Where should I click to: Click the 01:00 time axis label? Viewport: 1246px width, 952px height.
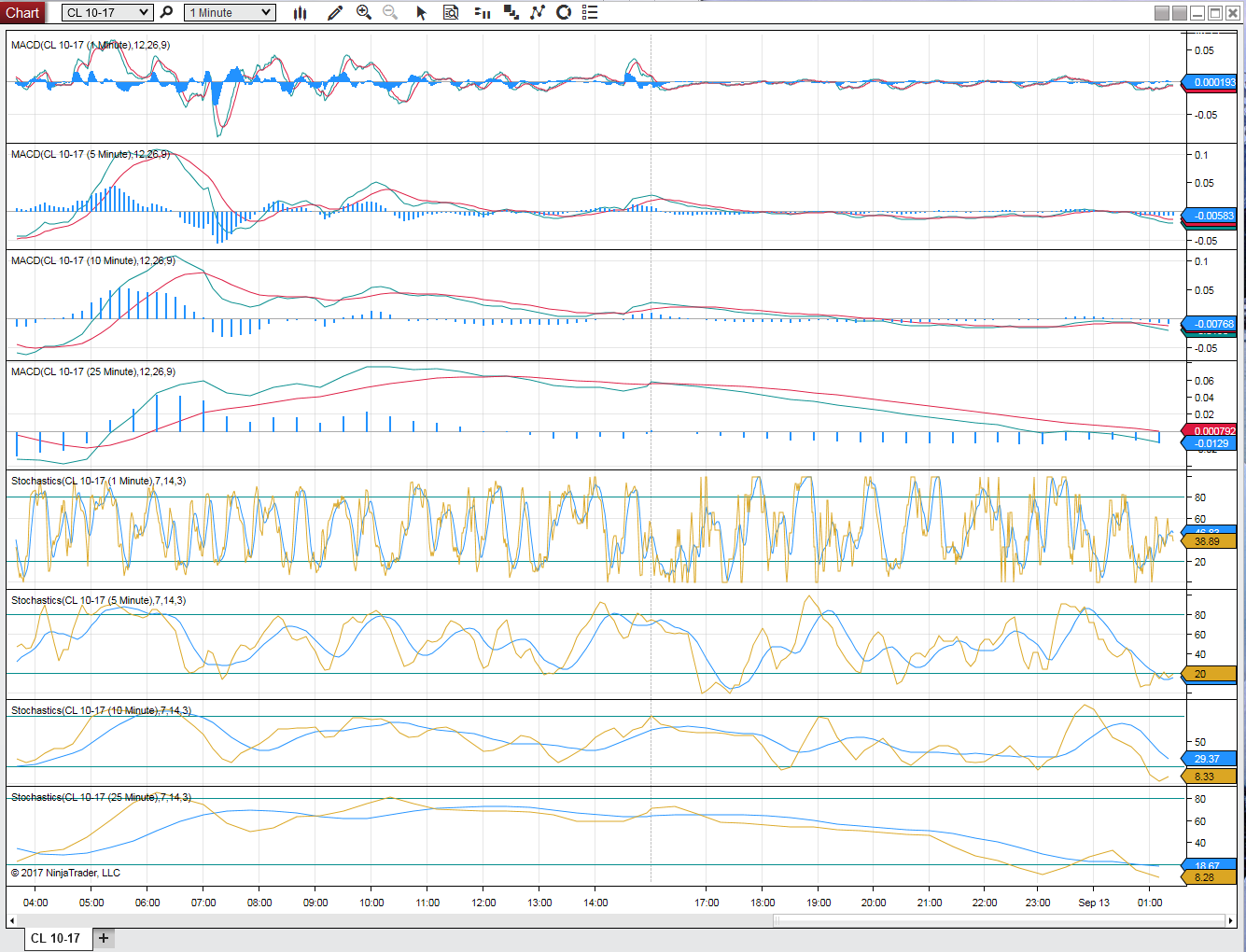coord(1150,903)
